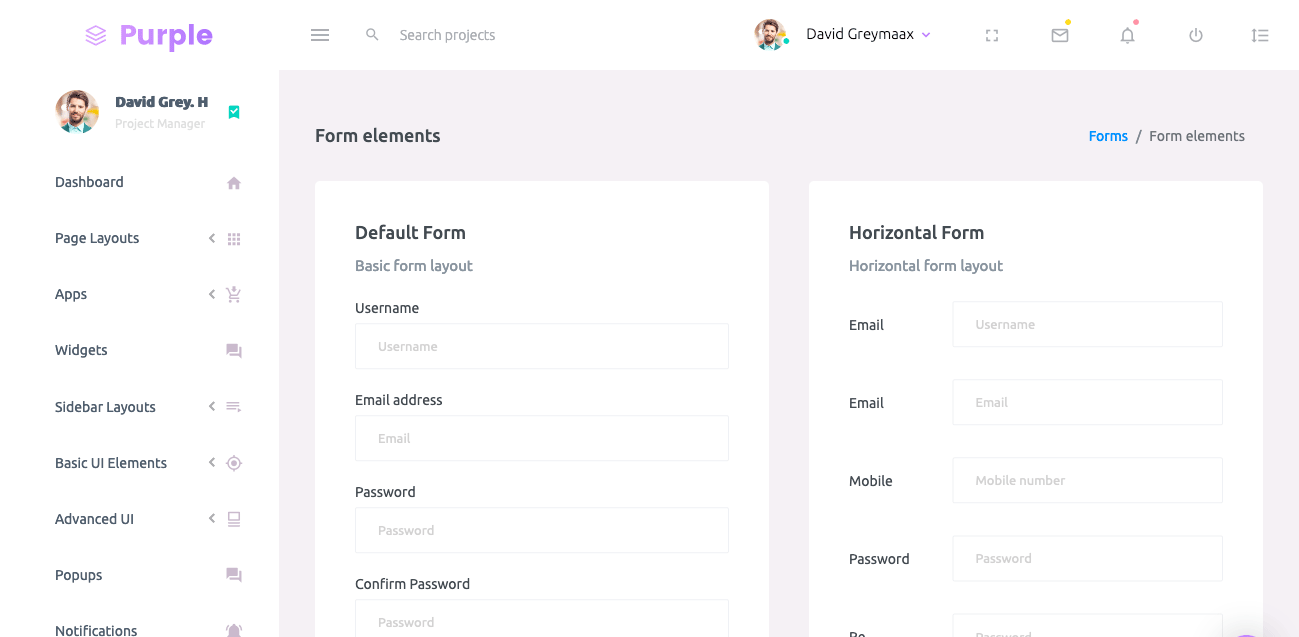
Task: Enter fullscreen mode via header icon
Action: click(x=992, y=36)
